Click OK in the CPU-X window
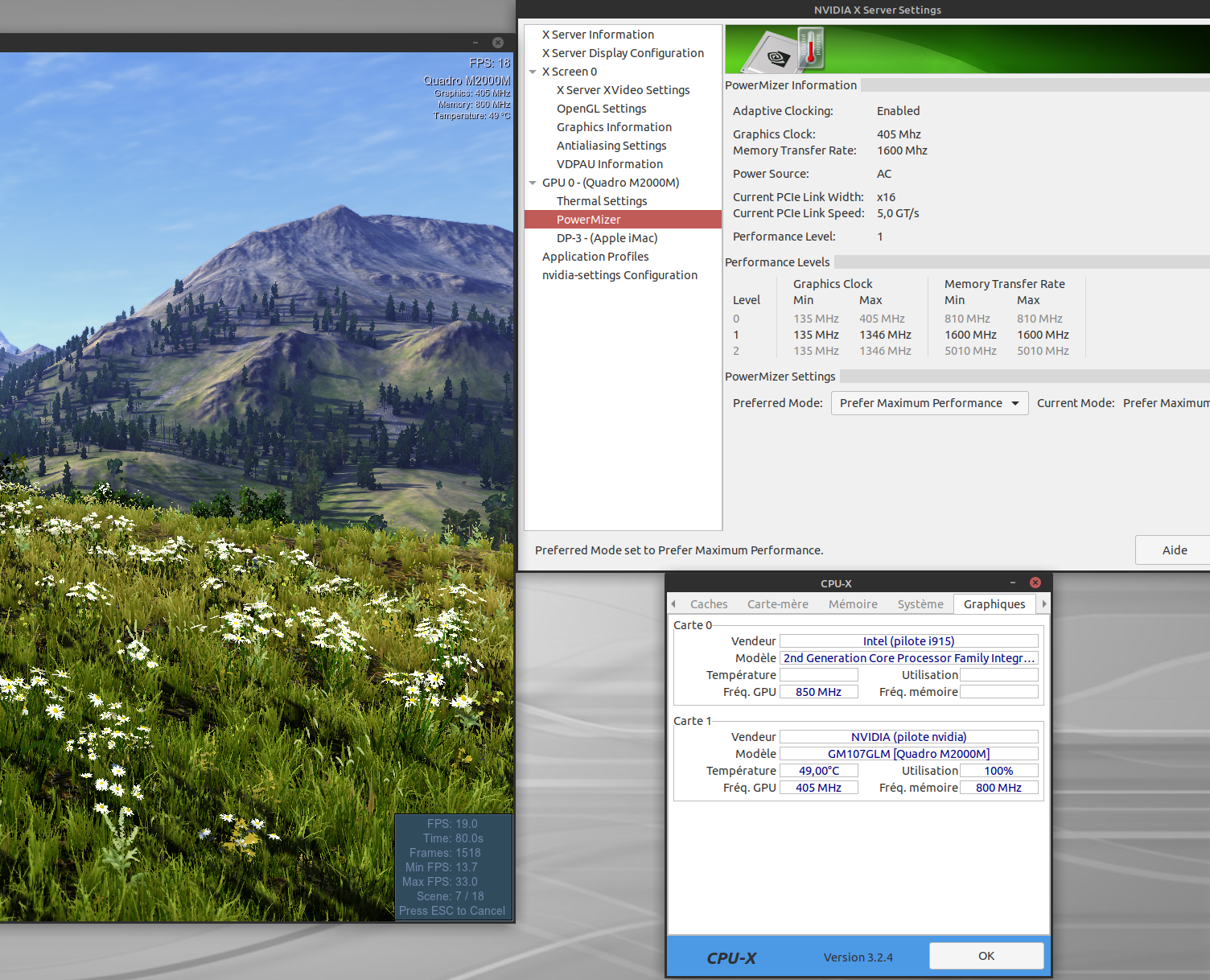Screen dimensions: 1210x980 point(986,956)
